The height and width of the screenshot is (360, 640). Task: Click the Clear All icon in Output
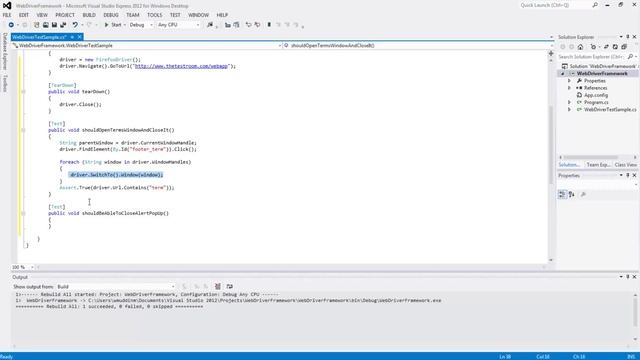218,287
